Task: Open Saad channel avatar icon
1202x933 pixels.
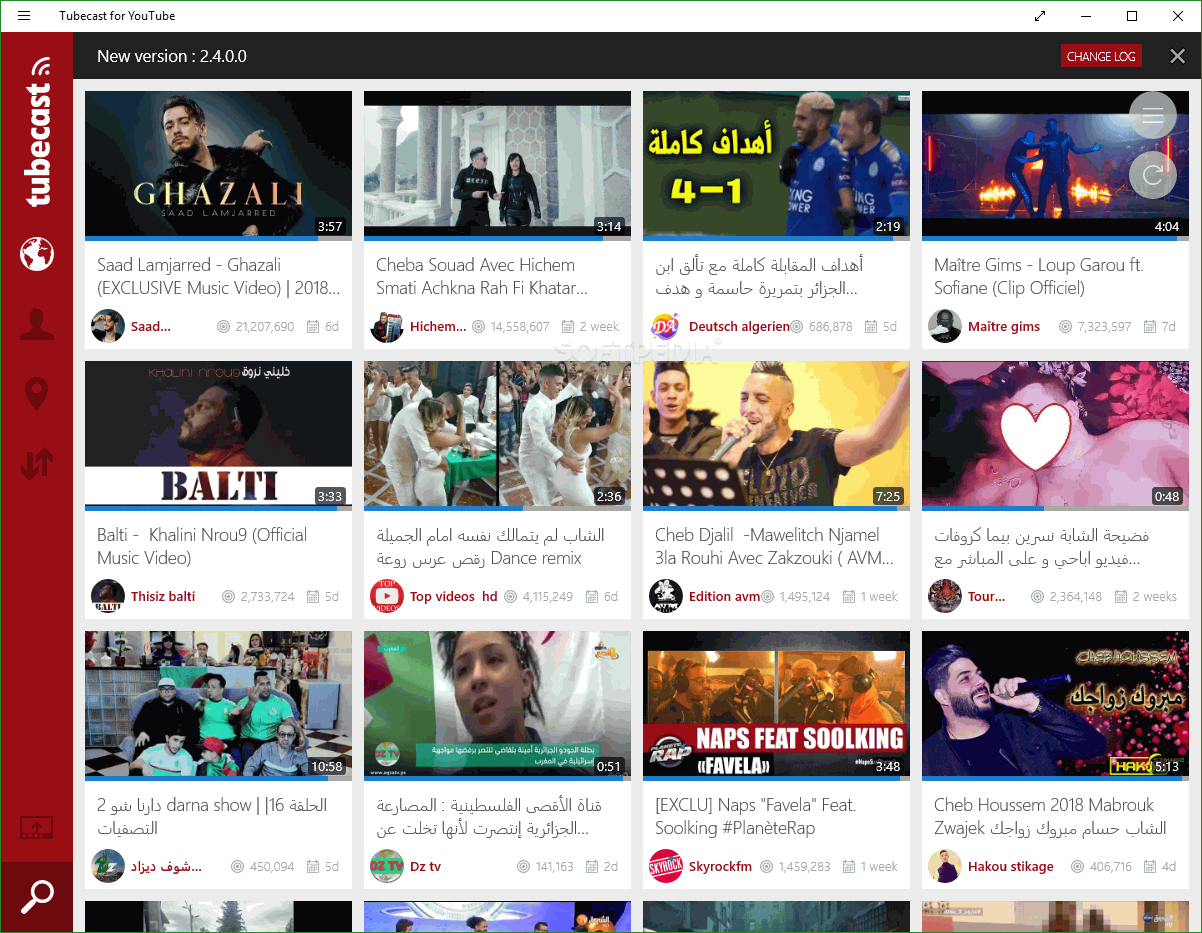Action: 108,326
